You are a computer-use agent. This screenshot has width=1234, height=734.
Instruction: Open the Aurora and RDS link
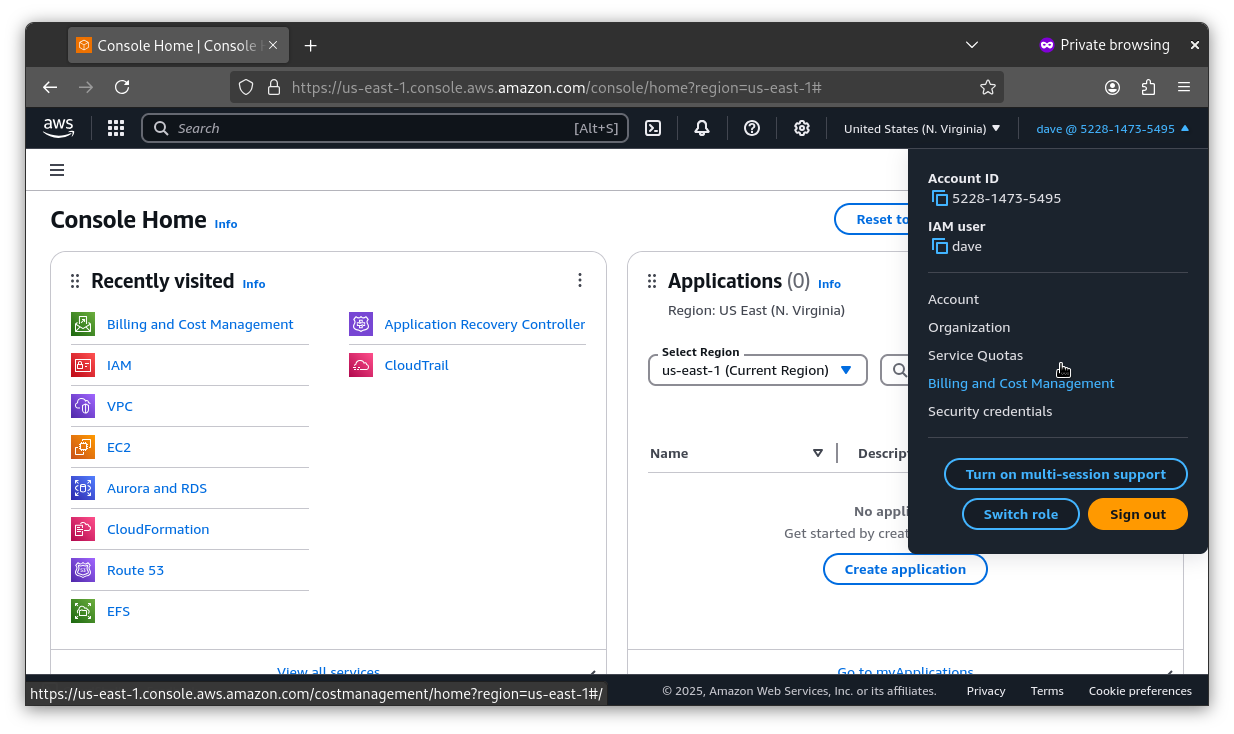(x=157, y=488)
